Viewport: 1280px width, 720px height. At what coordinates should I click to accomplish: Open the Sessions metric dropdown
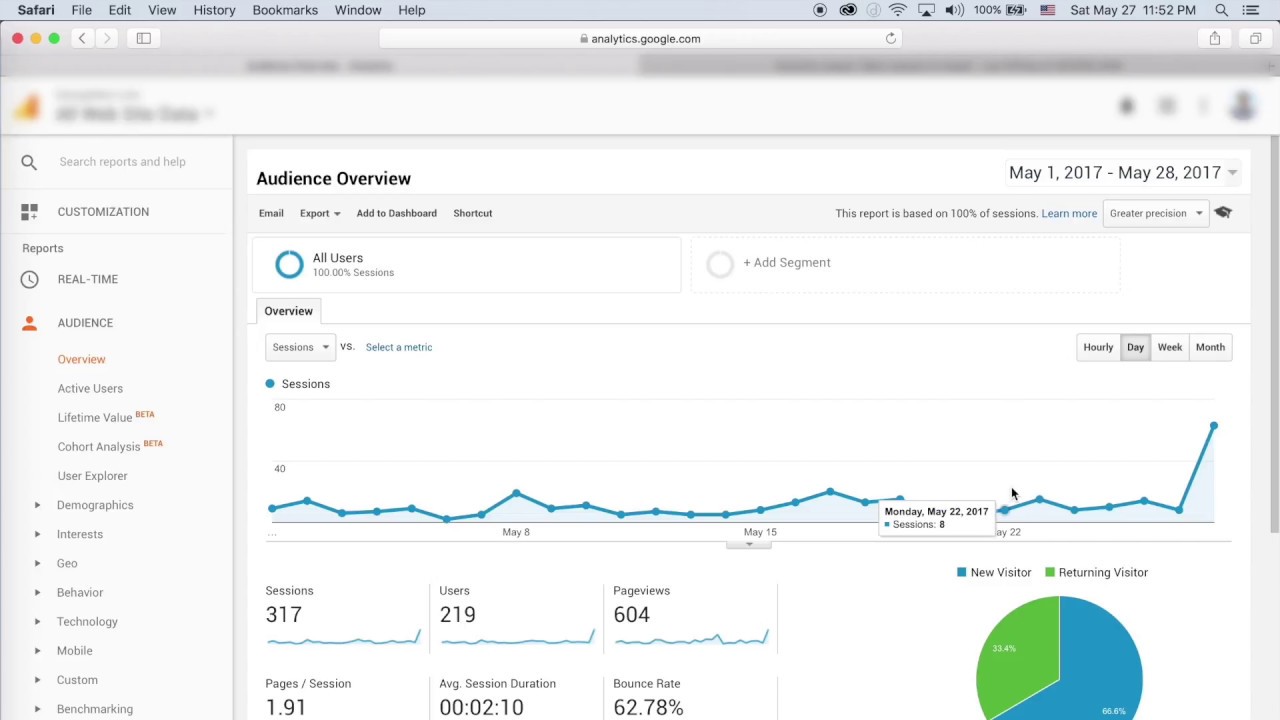[300, 347]
